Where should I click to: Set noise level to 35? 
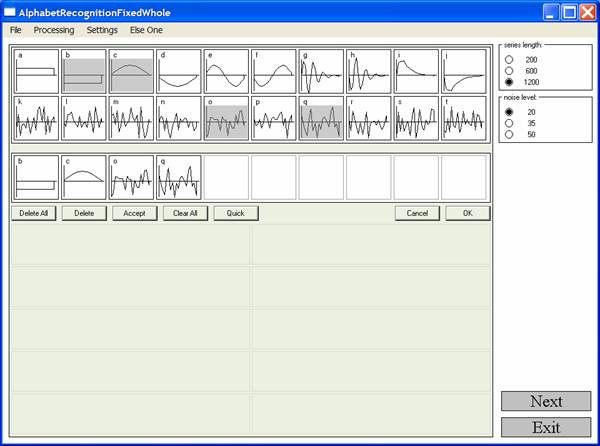pyautogui.click(x=509, y=123)
